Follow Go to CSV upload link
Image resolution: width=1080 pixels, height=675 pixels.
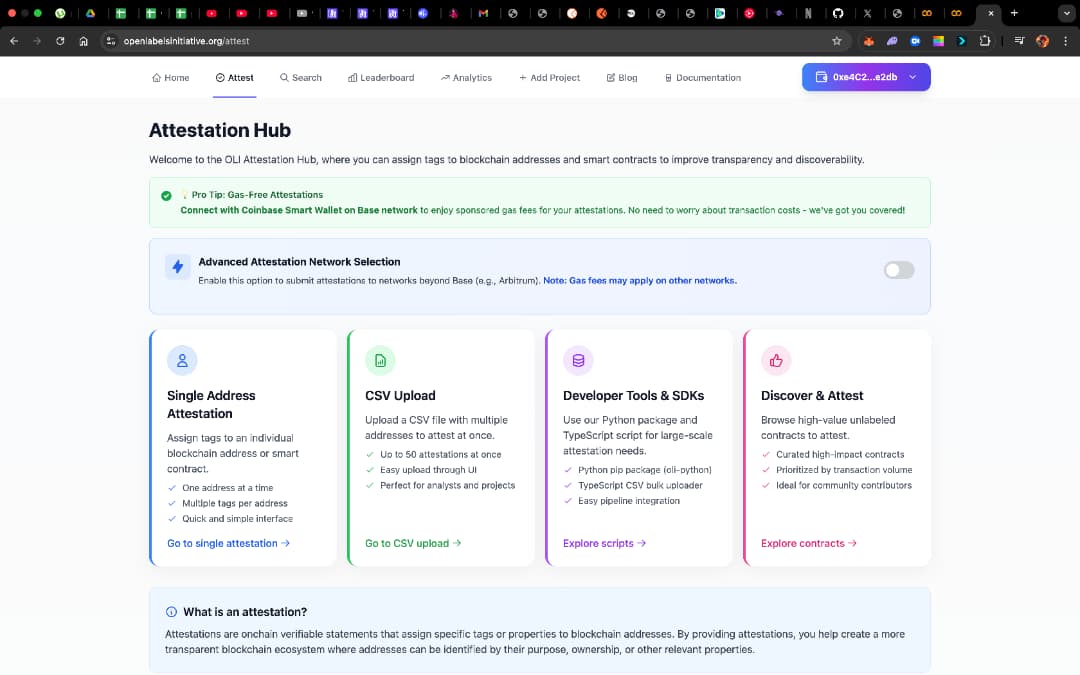(x=413, y=543)
